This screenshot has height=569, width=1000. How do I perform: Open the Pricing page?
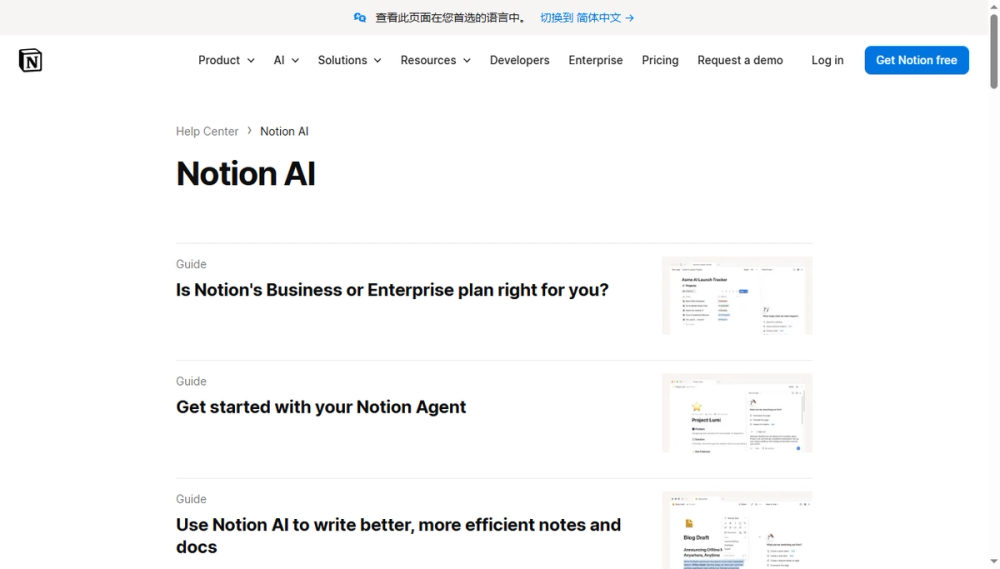tap(659, 60)
